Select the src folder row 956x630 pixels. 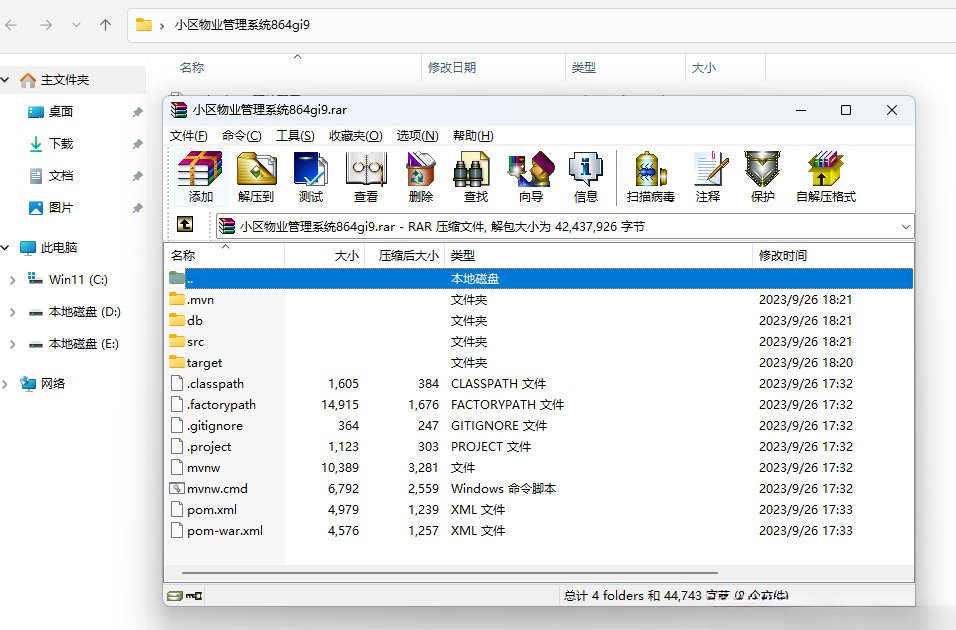539,342
